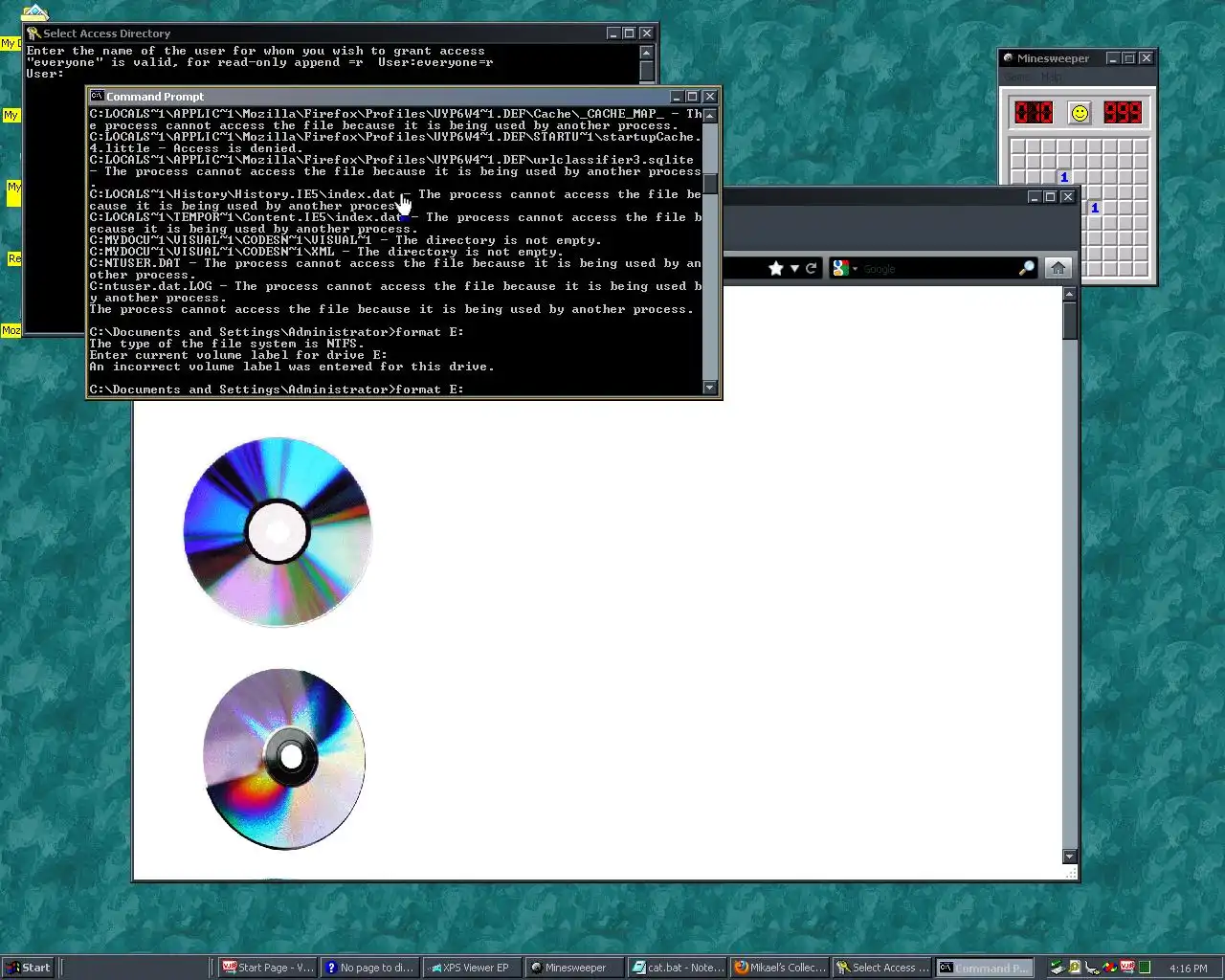Open the Start menu
This screenshot has height=980, width=1225.
pos(29,968)
